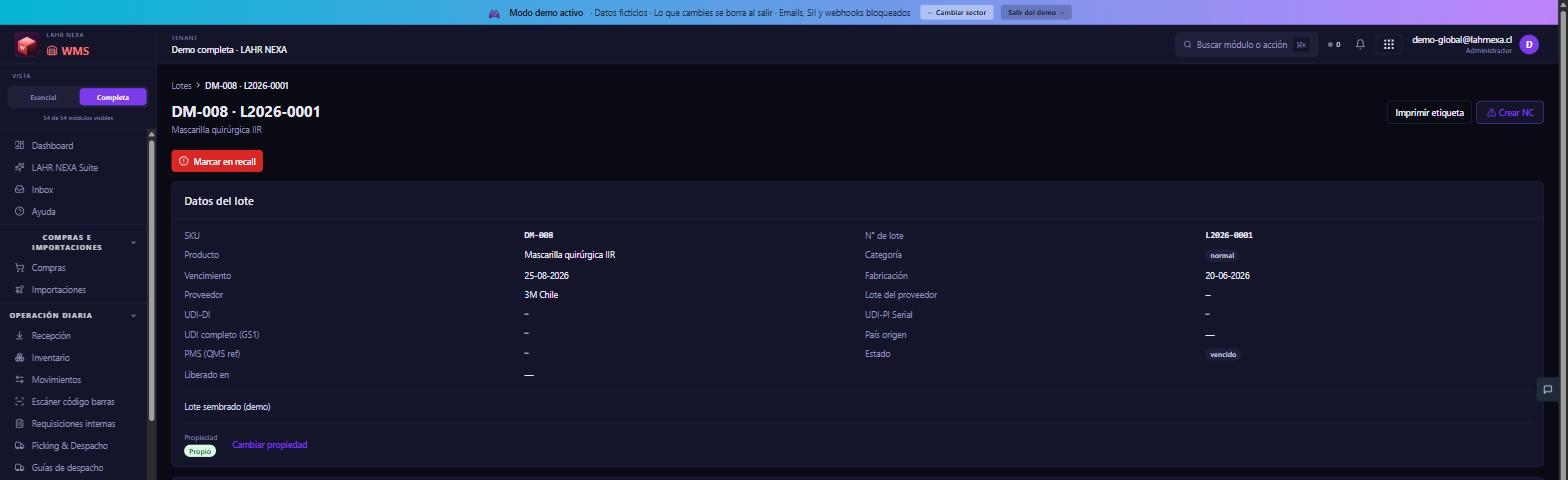Open notifications with the bell icon

(x=1360, y=44)
